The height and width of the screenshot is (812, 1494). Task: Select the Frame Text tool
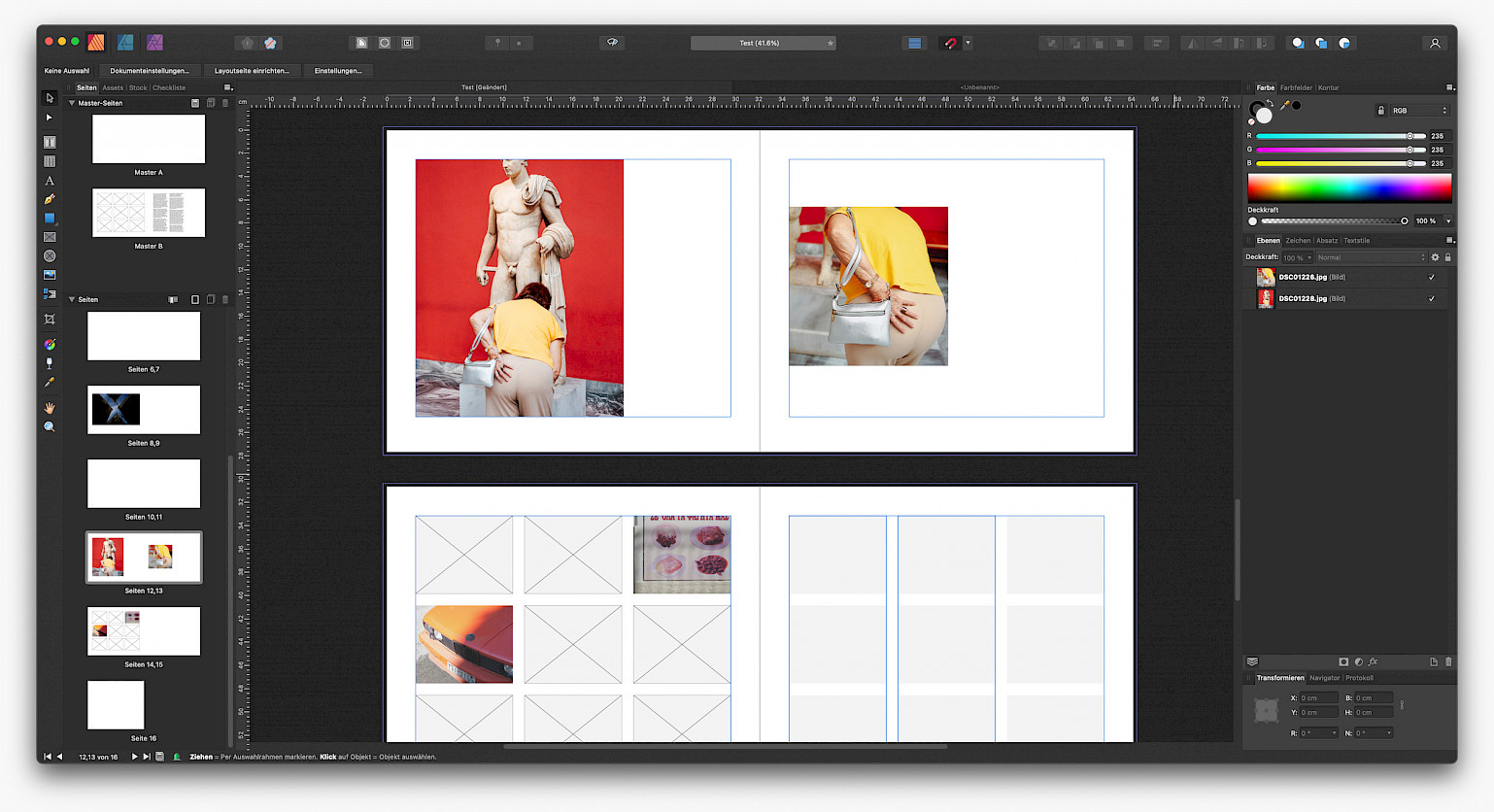50,142
